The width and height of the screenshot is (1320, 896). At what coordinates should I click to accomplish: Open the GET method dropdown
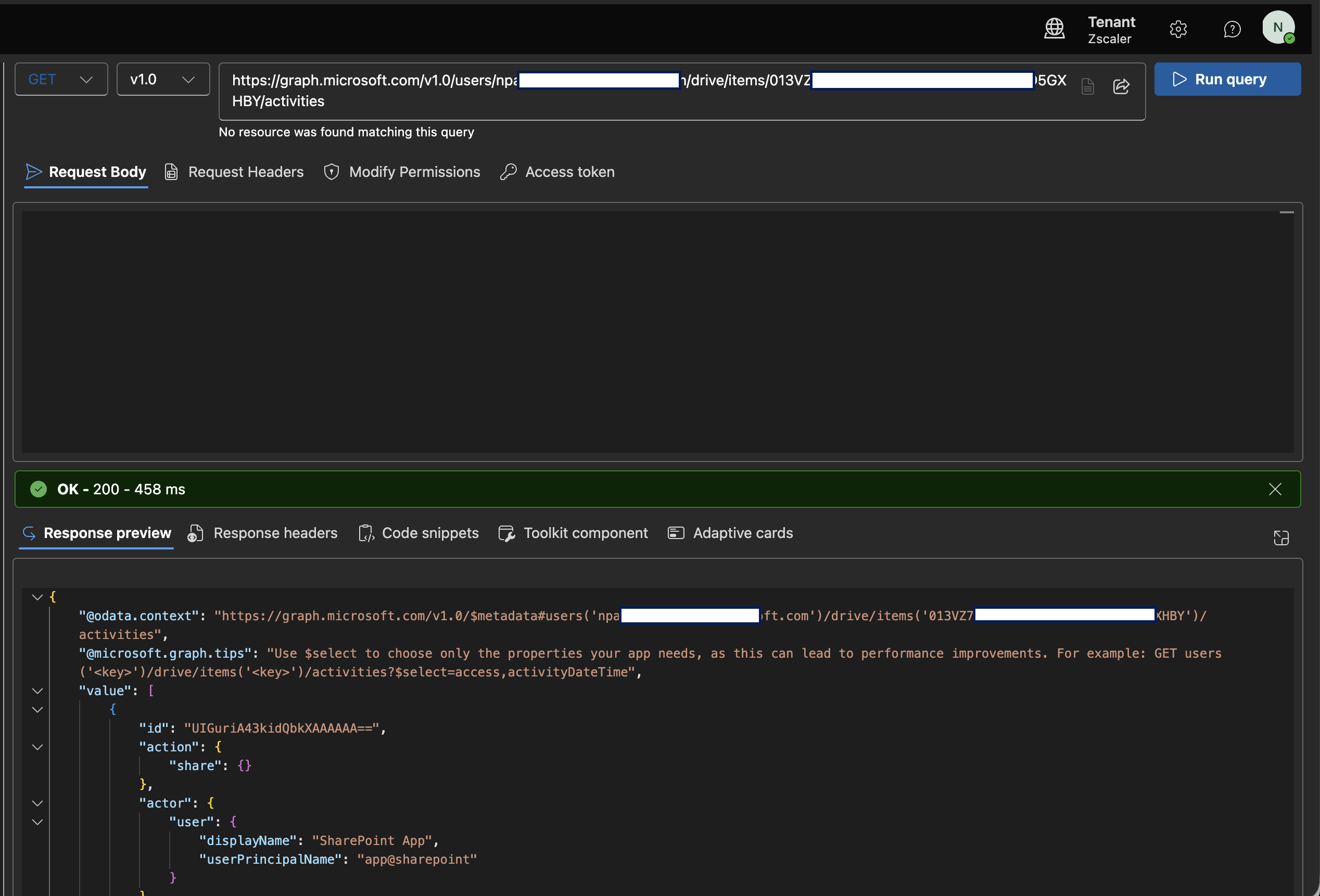[x=61, y=80]
